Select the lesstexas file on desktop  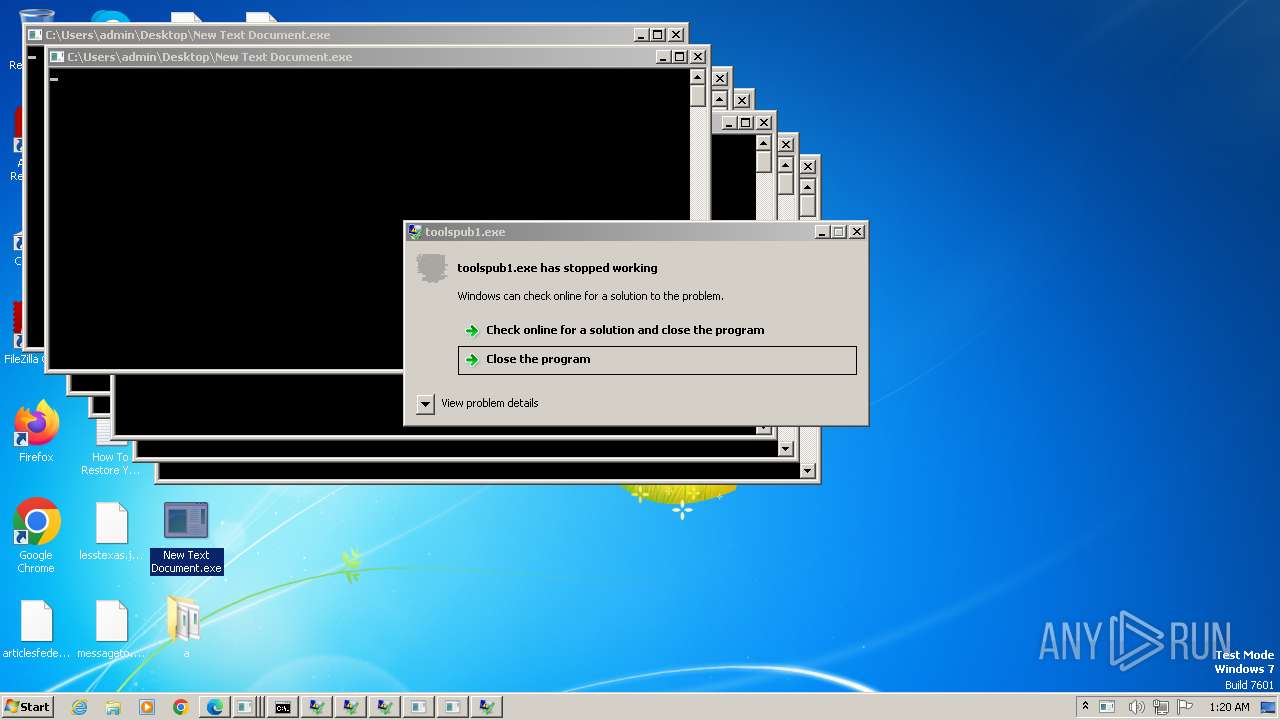(x=111, y=532)
